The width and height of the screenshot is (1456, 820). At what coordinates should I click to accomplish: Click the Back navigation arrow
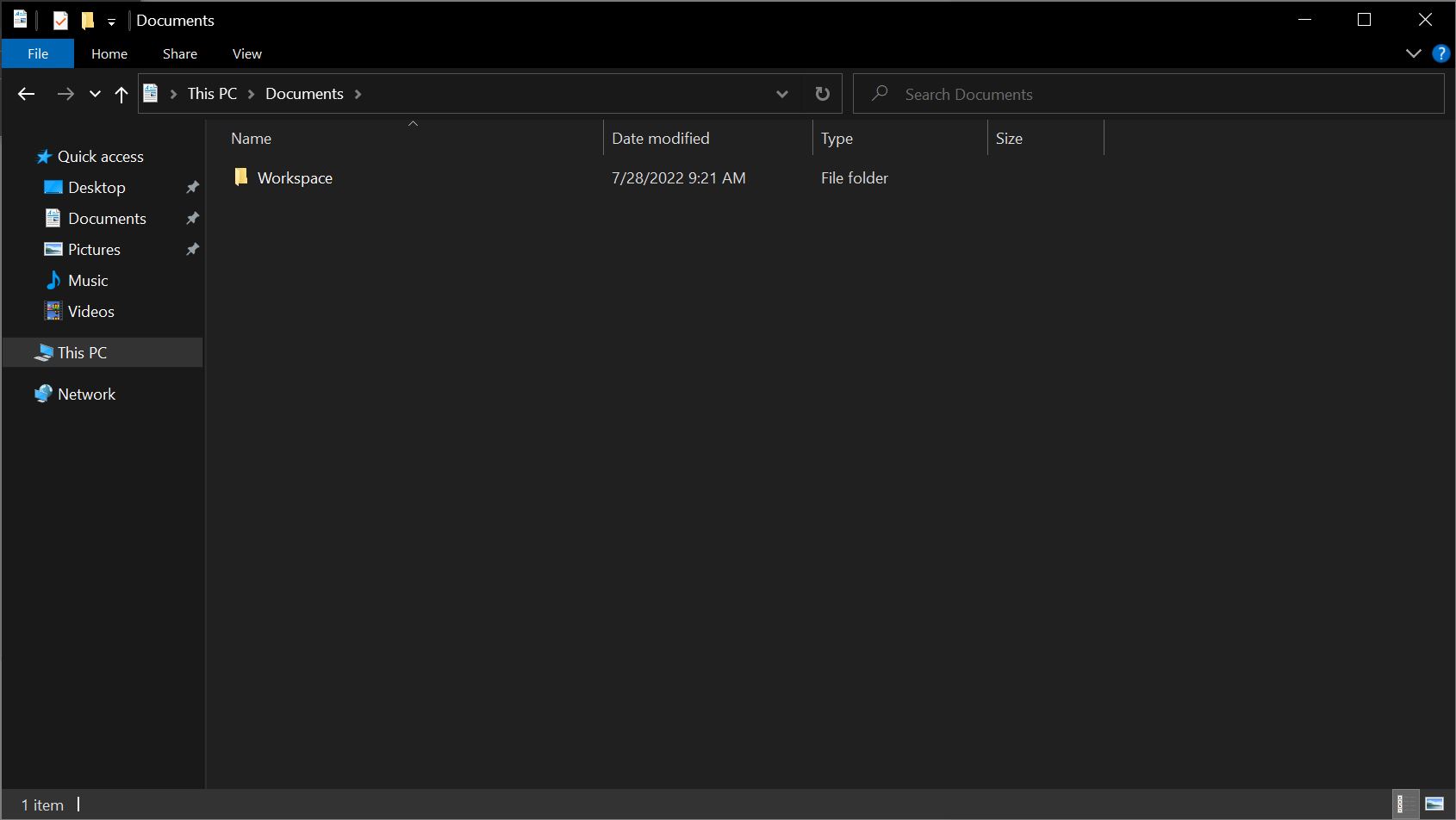click(x=27, y=94)
